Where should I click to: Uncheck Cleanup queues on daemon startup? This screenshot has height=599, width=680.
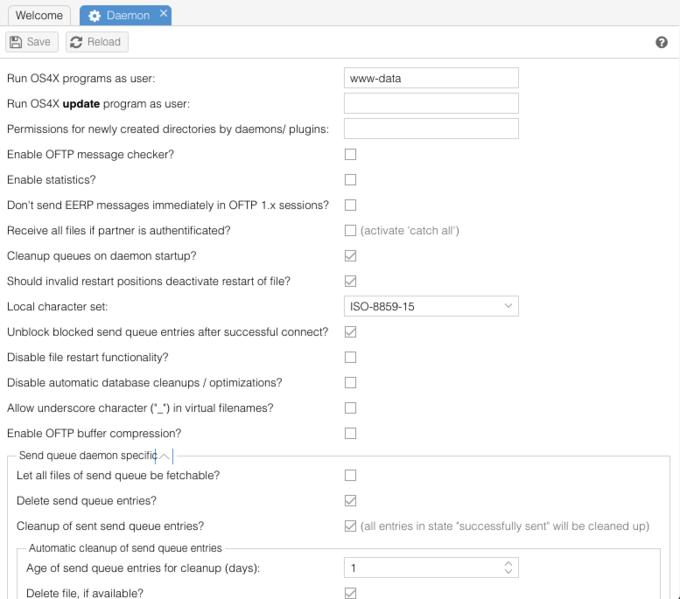point(350,256)
